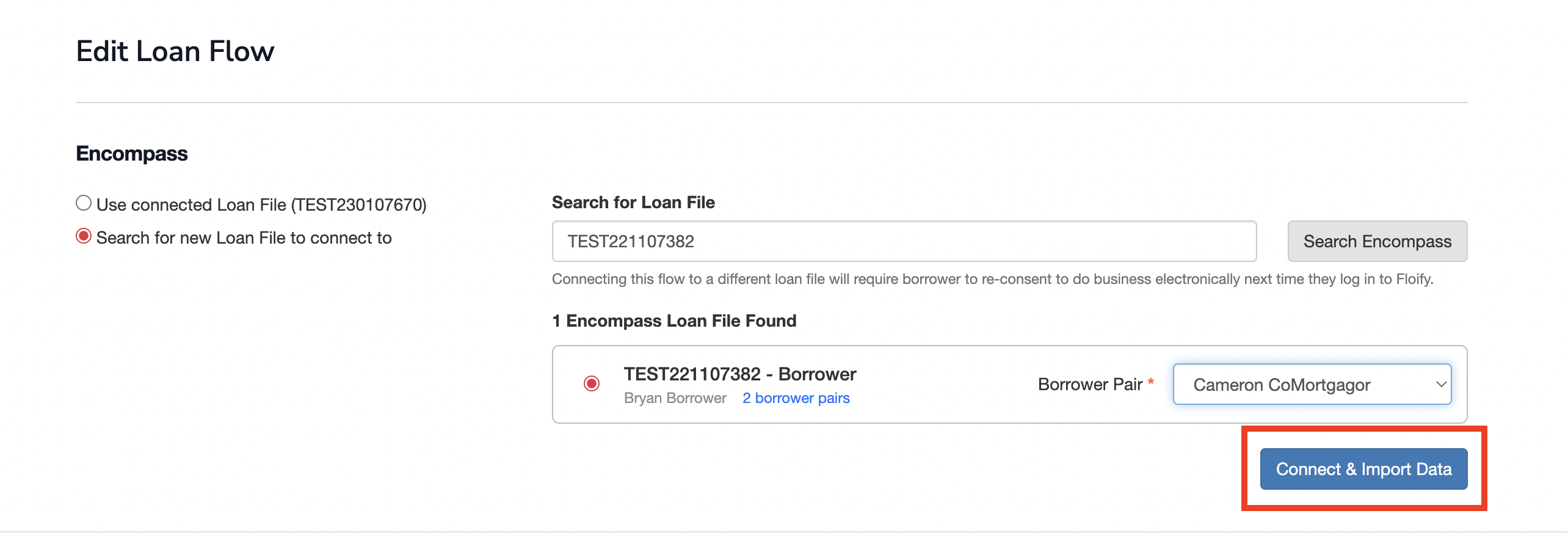The height and width of the screenshot is (541, 1568).
Task: Focus the Search for Loan File text field
Action: [904, 241]
